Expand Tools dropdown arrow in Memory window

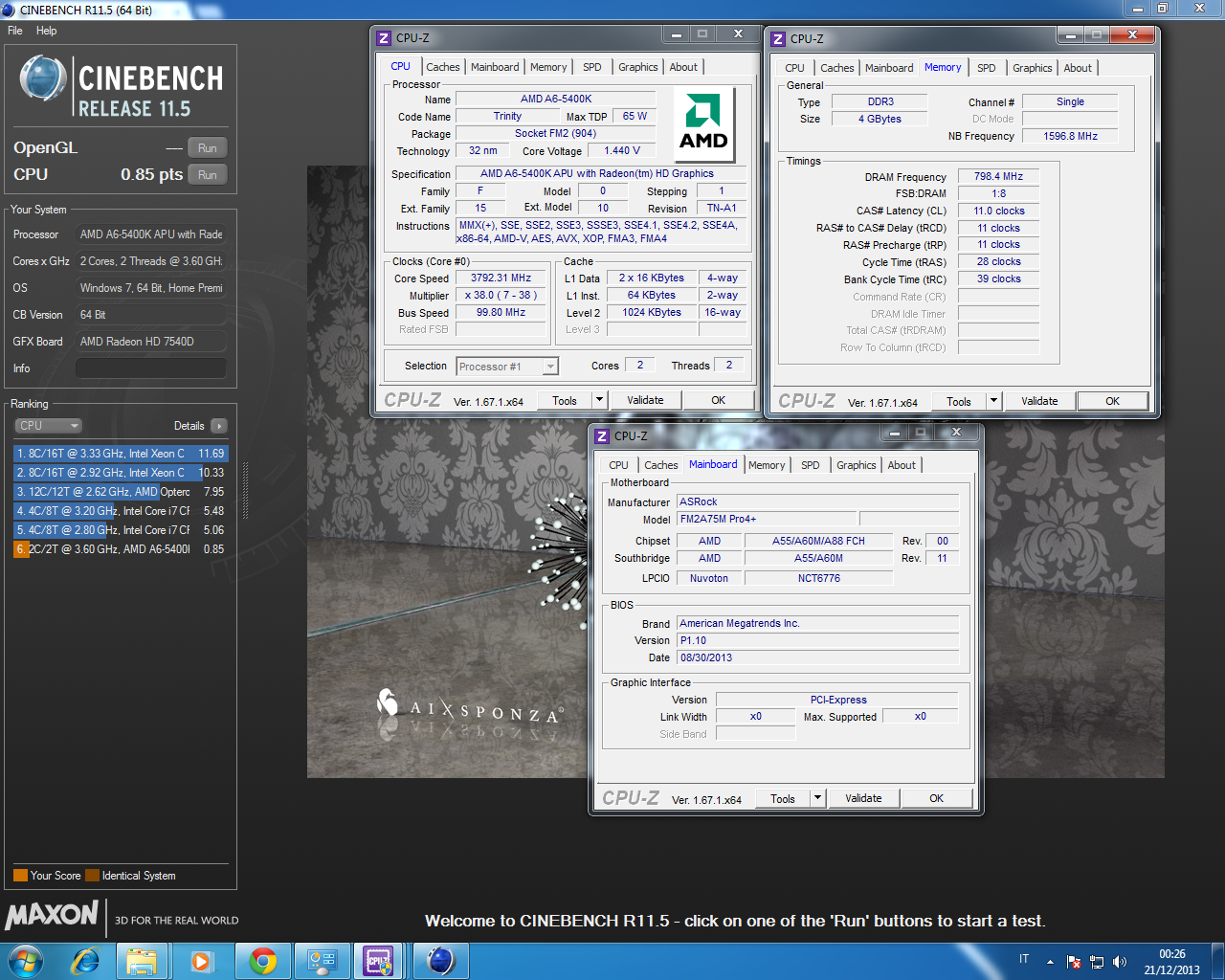tap(994, 402)
